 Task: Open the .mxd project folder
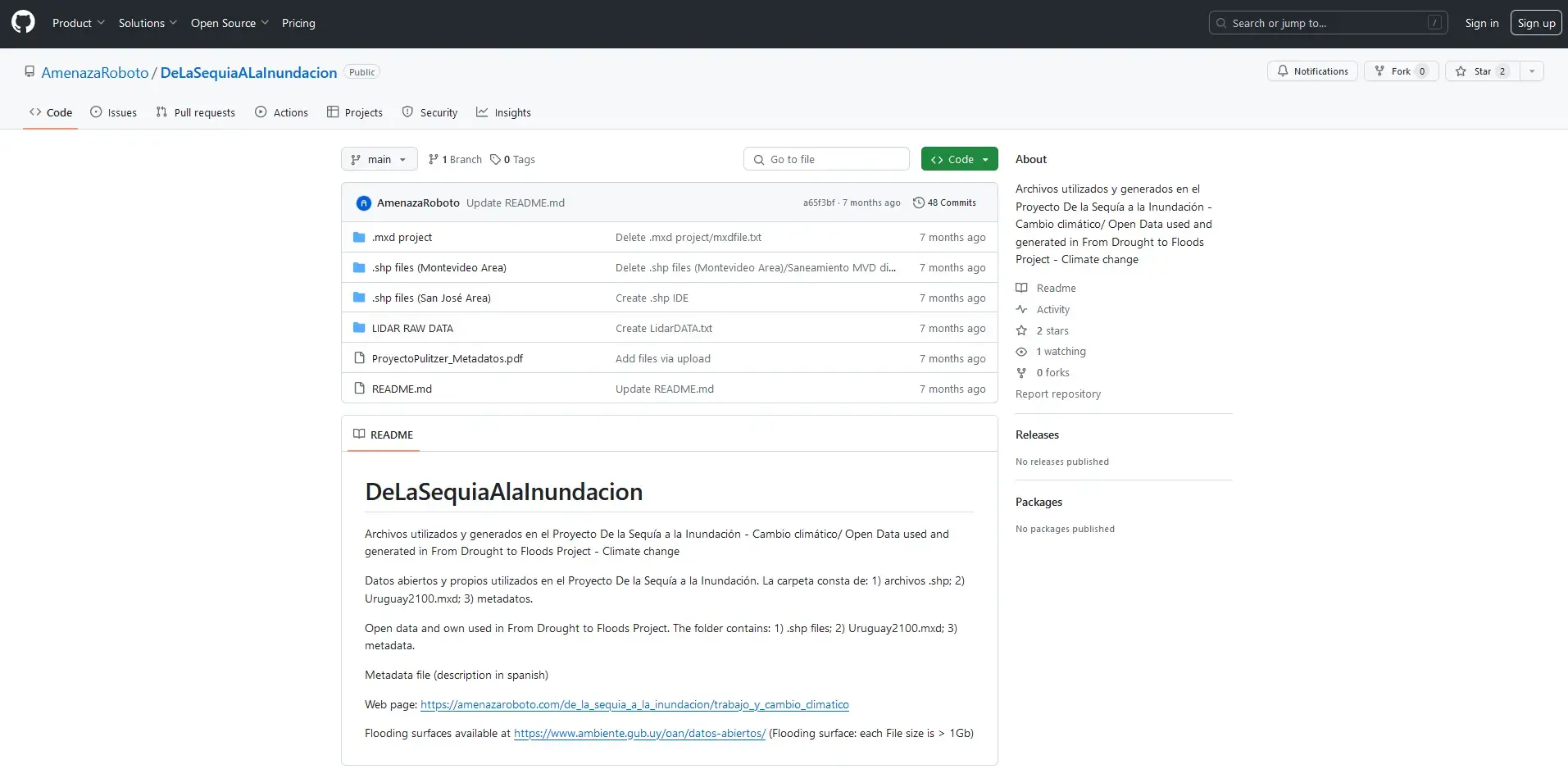point(402,237)
